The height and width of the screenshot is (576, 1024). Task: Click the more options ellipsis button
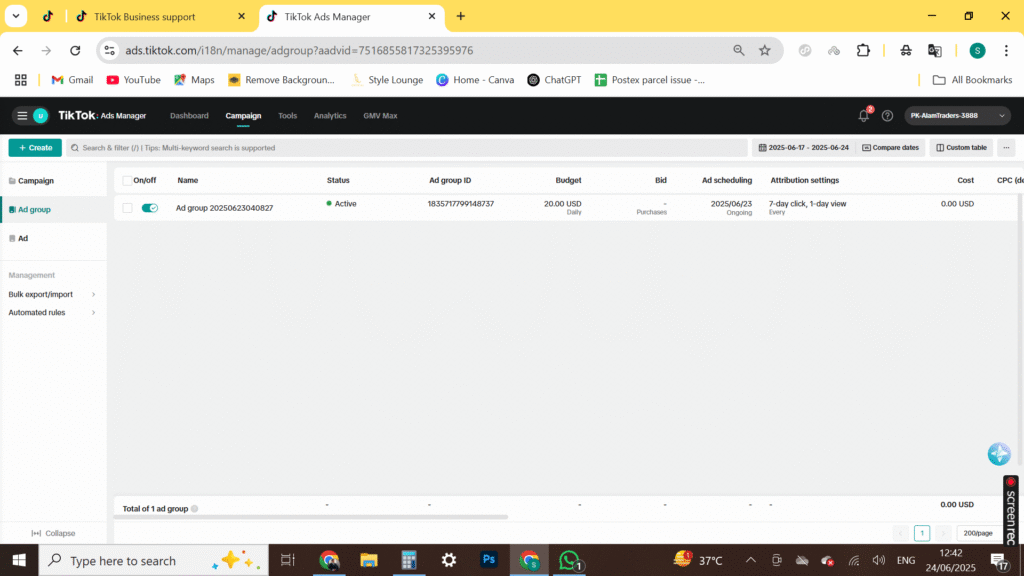coord(1006,148)
